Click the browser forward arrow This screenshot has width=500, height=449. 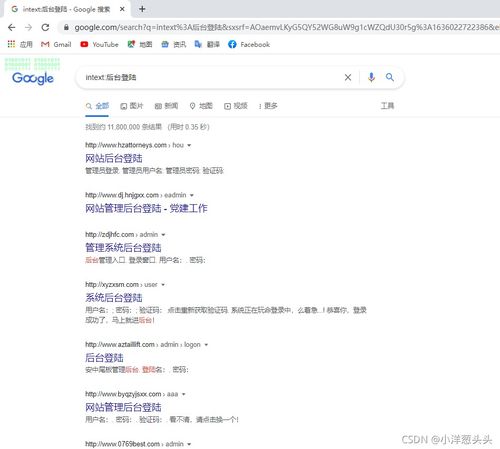[28, 27]
